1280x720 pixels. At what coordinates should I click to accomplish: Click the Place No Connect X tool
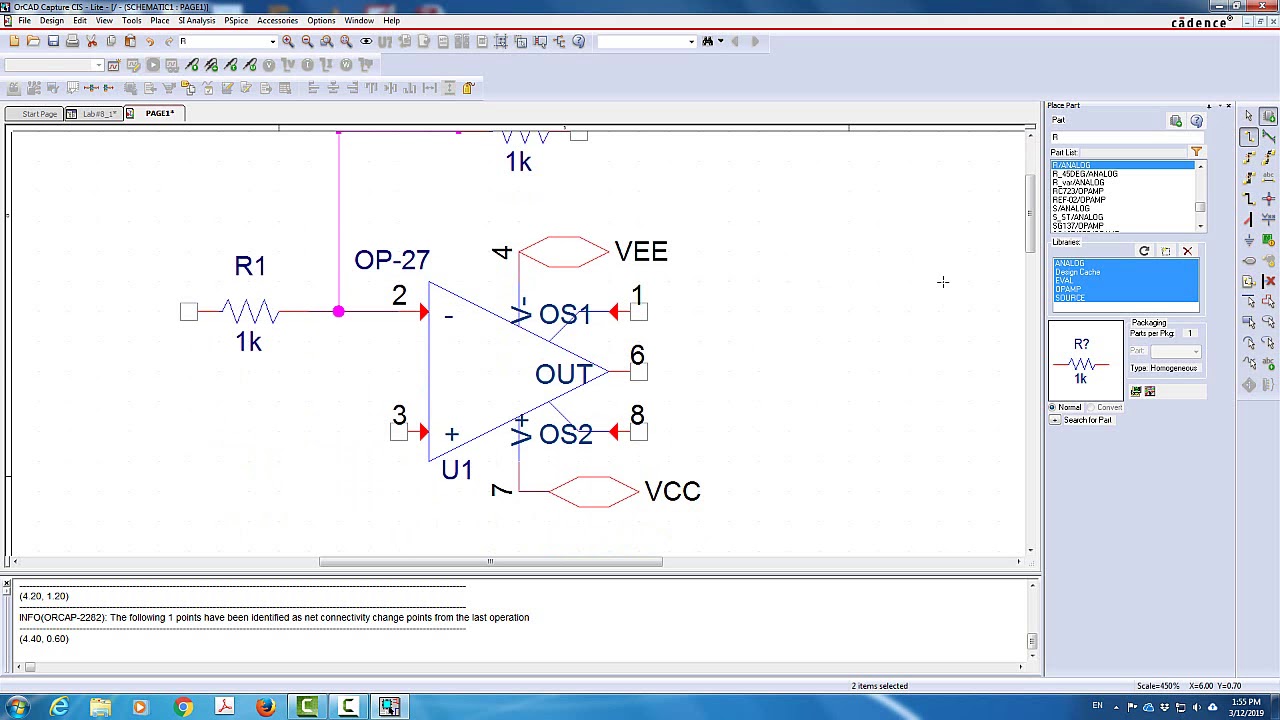1269,281
